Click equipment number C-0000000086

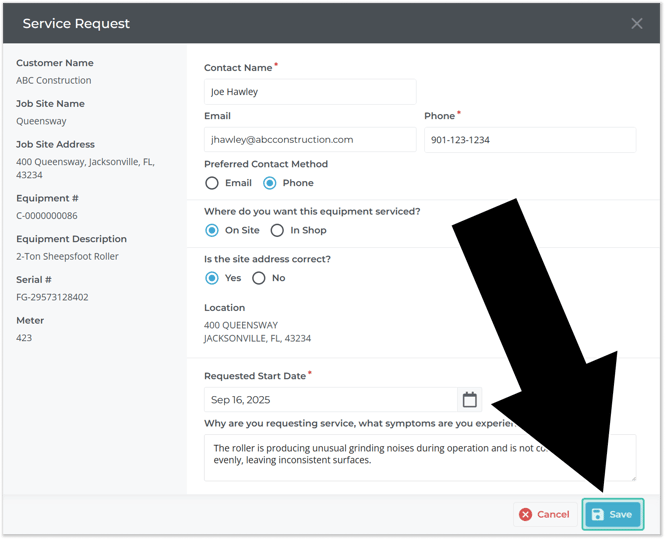tap(47, 215)
